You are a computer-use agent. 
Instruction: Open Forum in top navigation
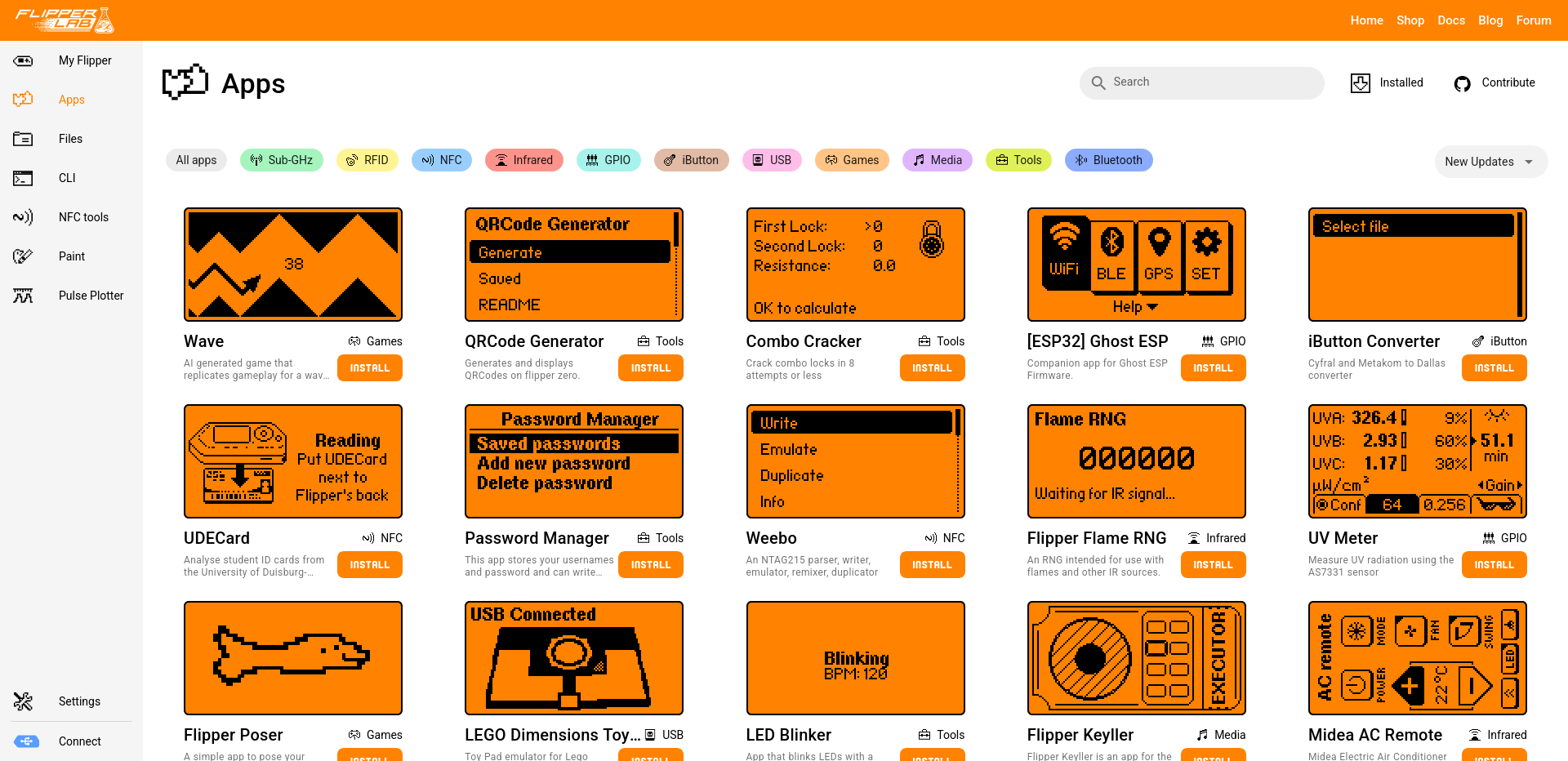(x=1534, y=20)
